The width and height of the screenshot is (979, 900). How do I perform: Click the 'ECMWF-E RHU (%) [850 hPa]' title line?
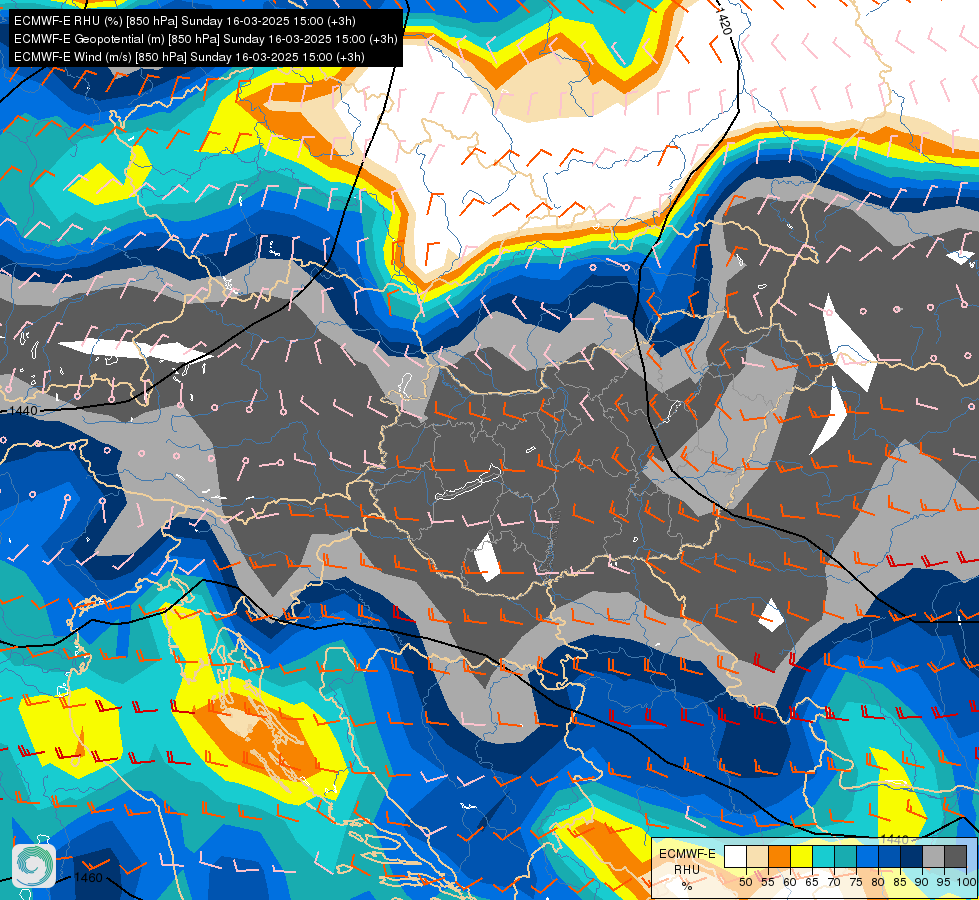click(185, 21)
